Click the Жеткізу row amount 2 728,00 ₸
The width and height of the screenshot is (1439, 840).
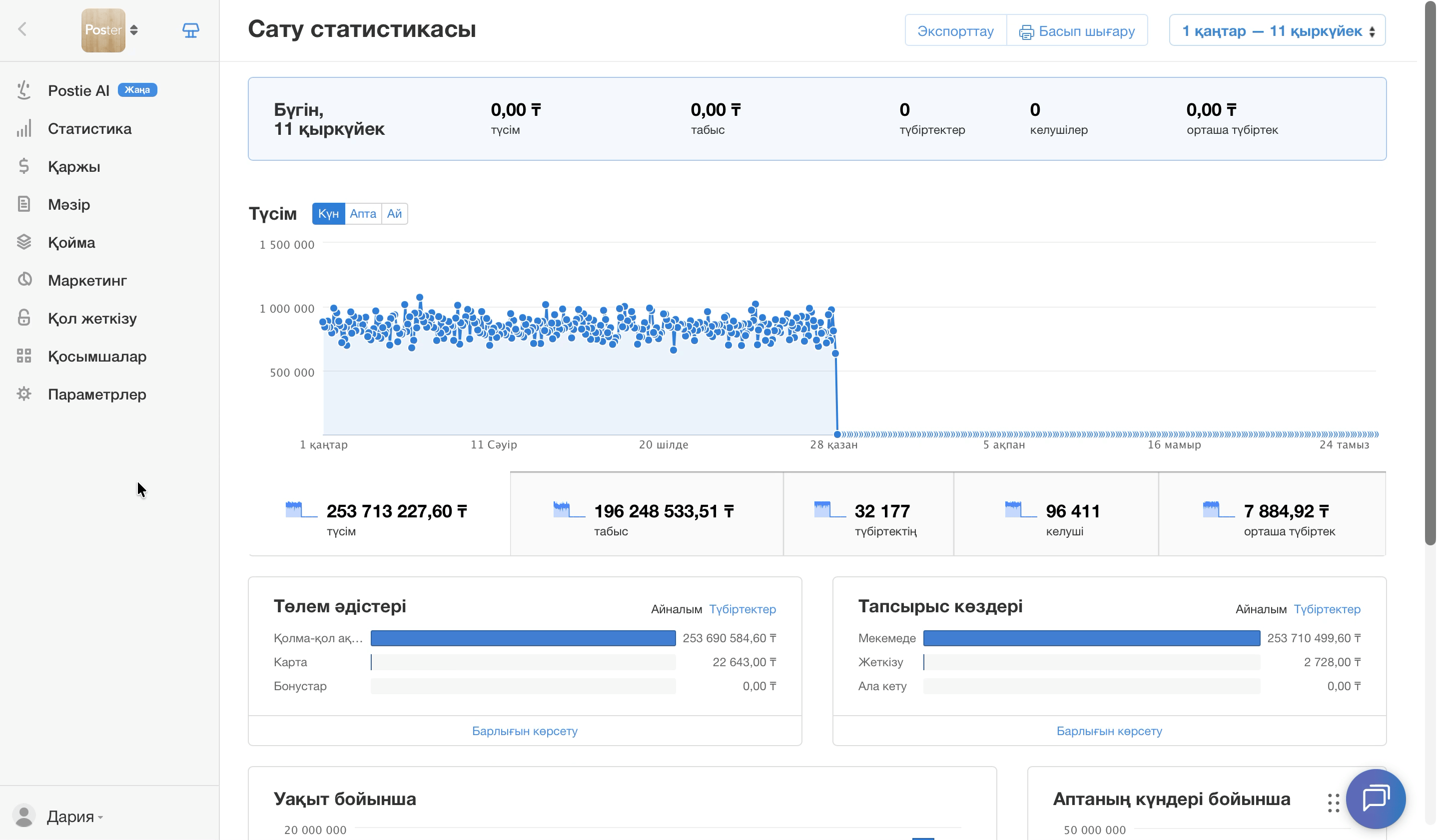pyautogui.click(x=1333, y=662)
